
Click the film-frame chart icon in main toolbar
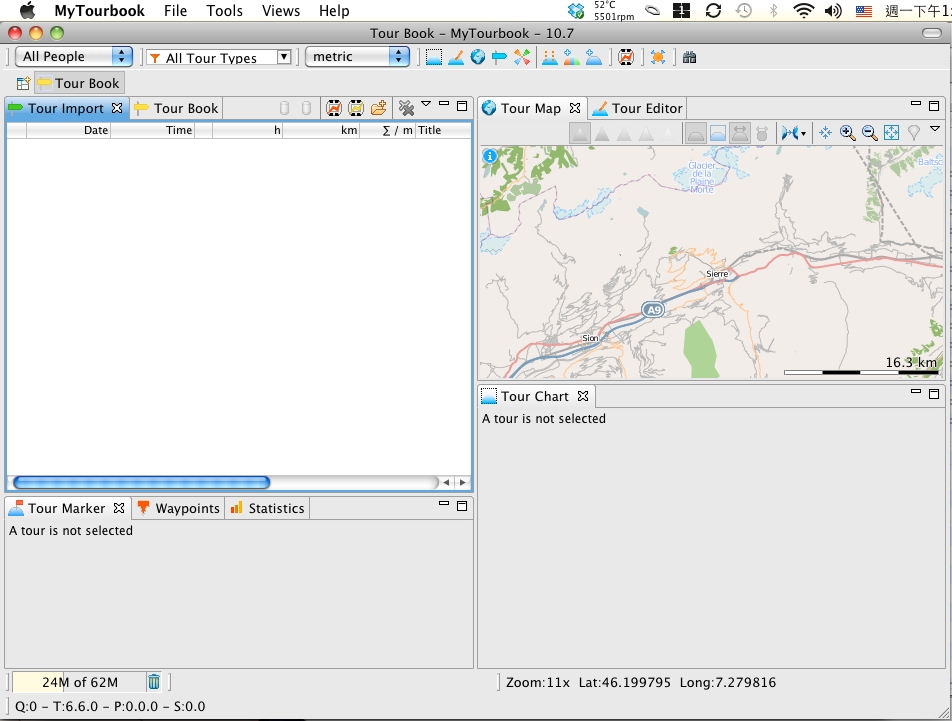626,57
